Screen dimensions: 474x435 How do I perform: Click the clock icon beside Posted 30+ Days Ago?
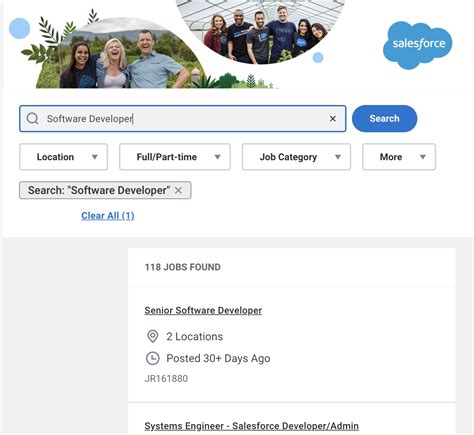(153, 358)
